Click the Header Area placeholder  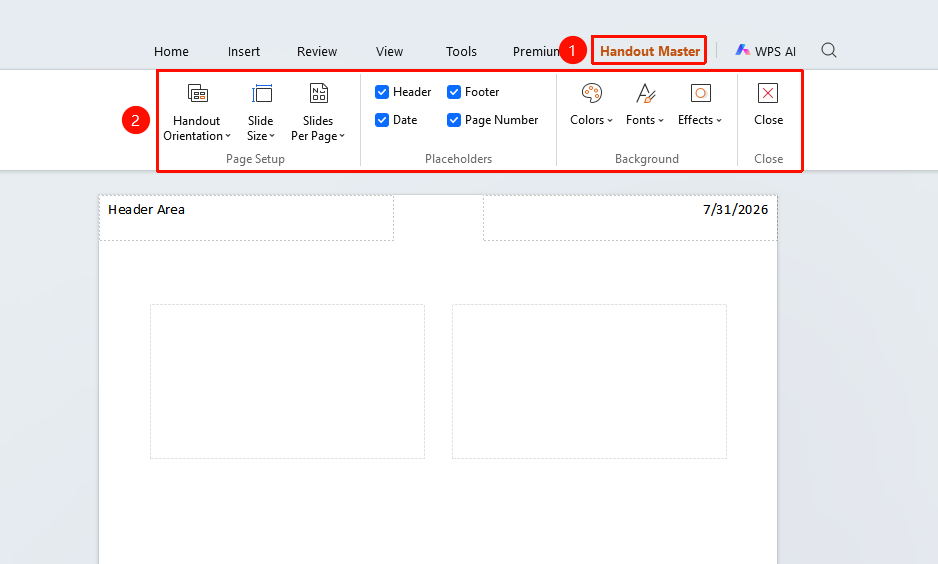(246, 218)
